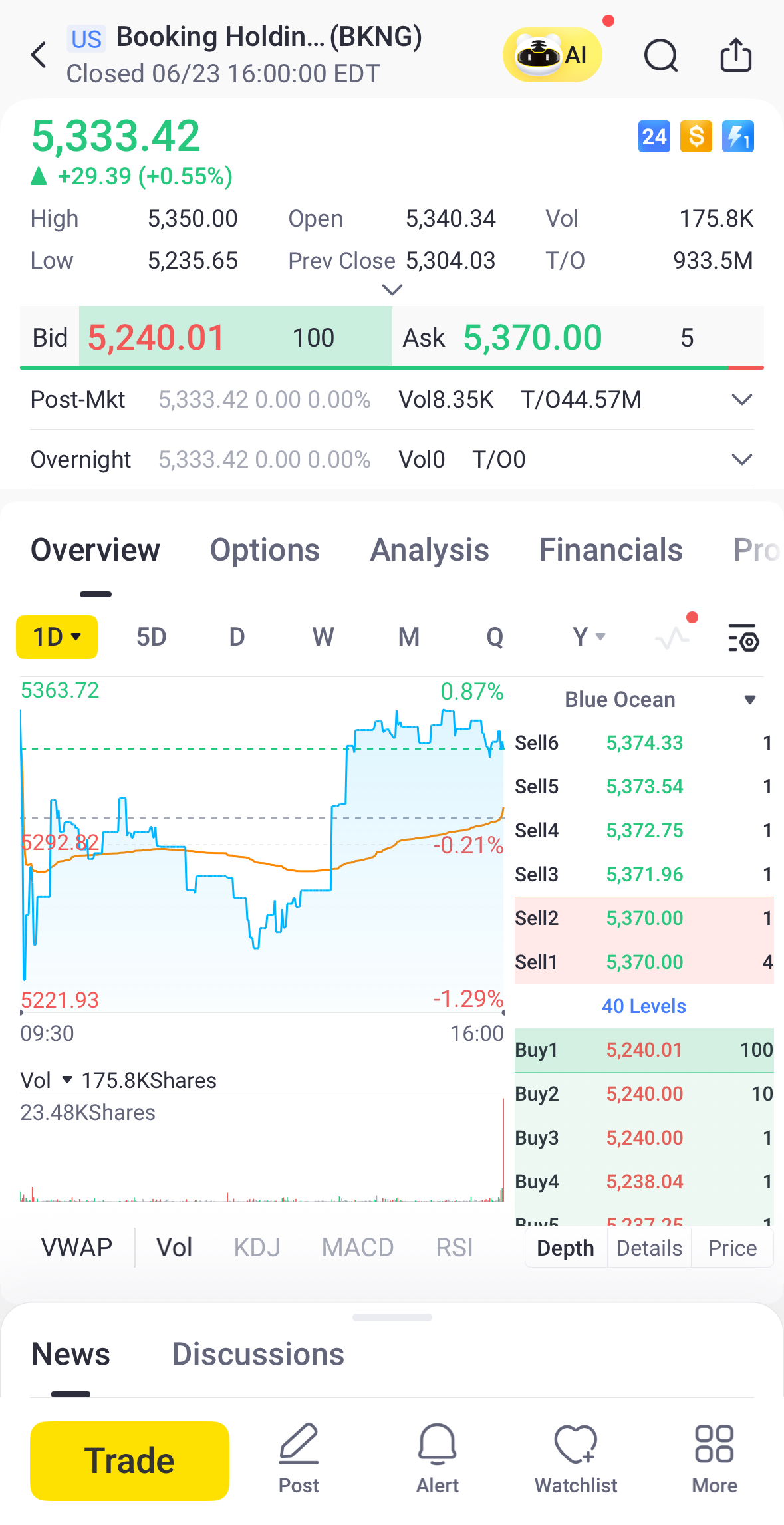Select the Buy2 order row
Image resolution: width=784 pixels, height=1525 pixels.
click(x=644, y=1094)
